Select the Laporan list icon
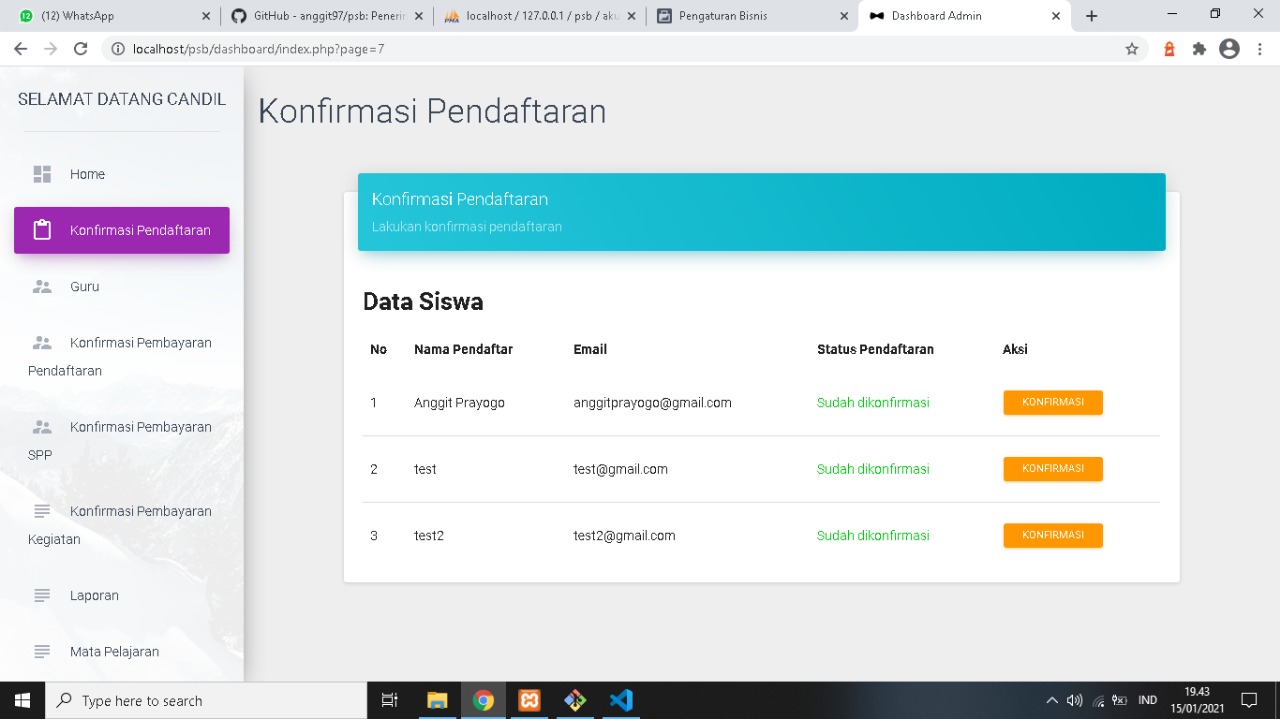 pyautogui.click(x=42, y=595)
